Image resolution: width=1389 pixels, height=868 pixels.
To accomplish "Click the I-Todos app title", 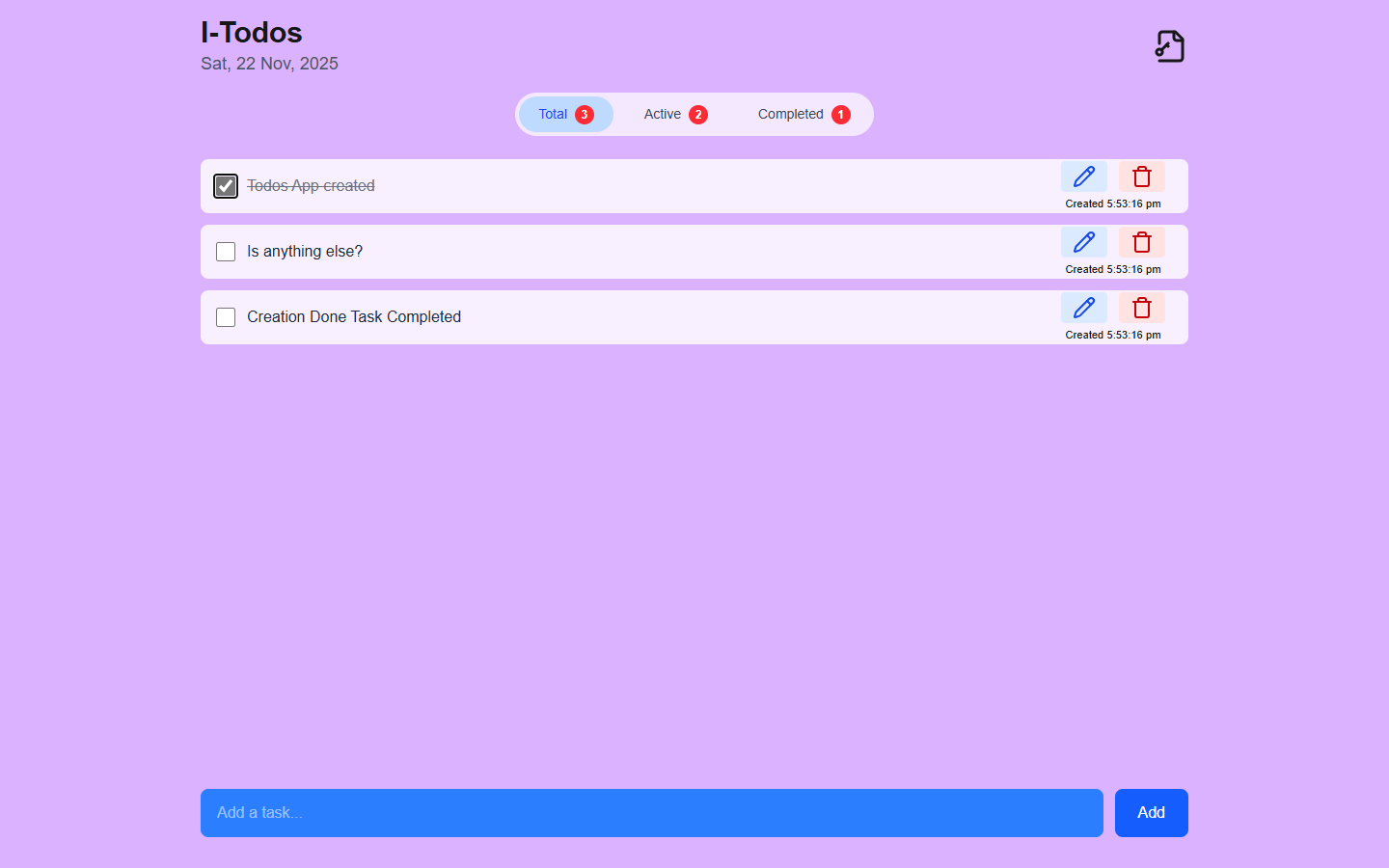I will (252, 33).
